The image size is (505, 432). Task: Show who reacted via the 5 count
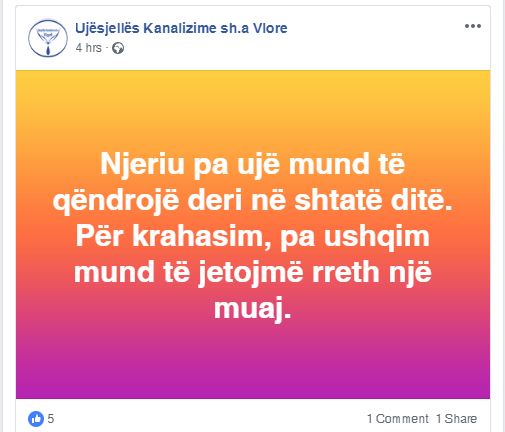[50, 419]
